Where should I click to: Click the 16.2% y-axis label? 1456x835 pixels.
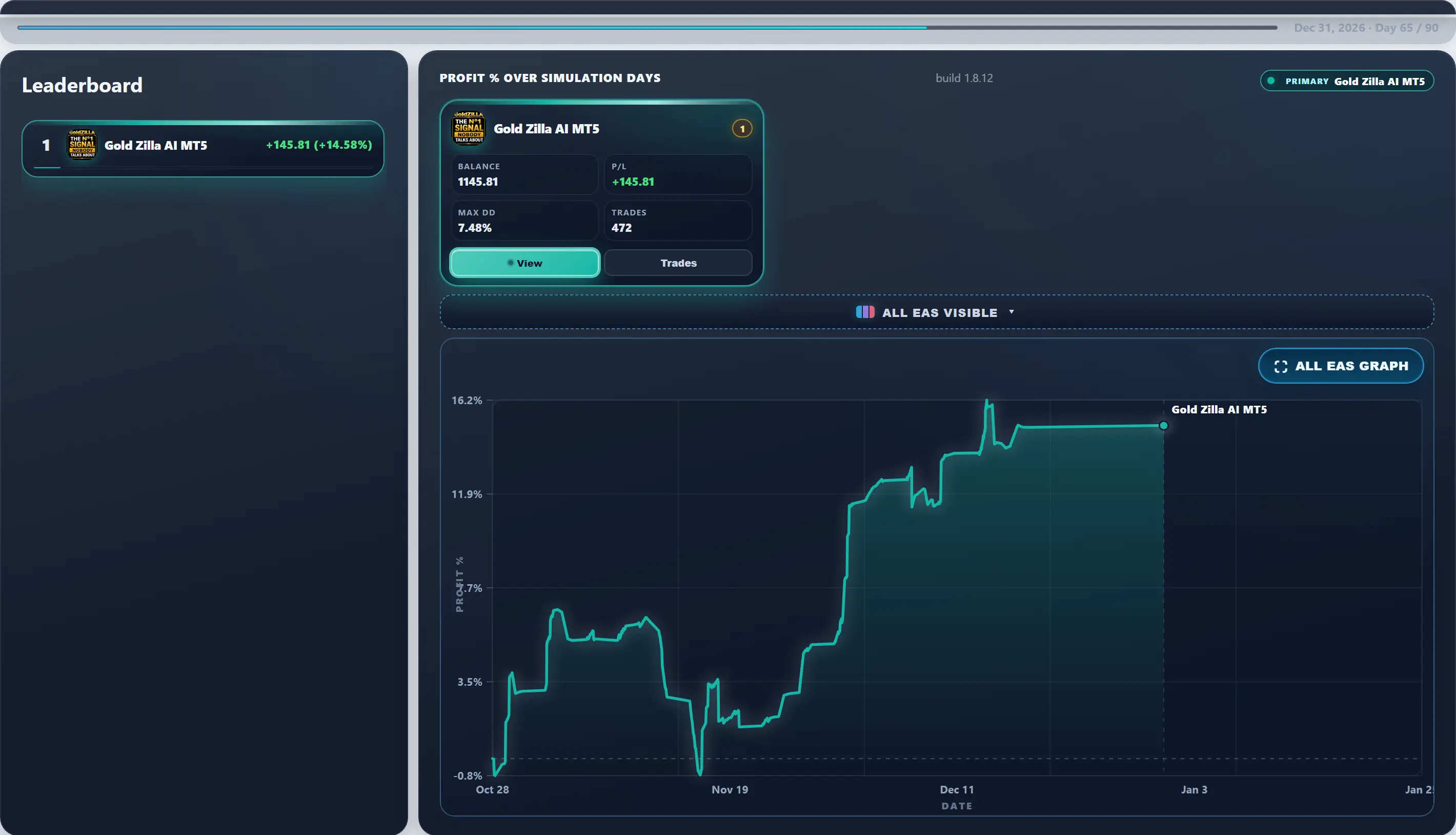[x=467, y=400]
